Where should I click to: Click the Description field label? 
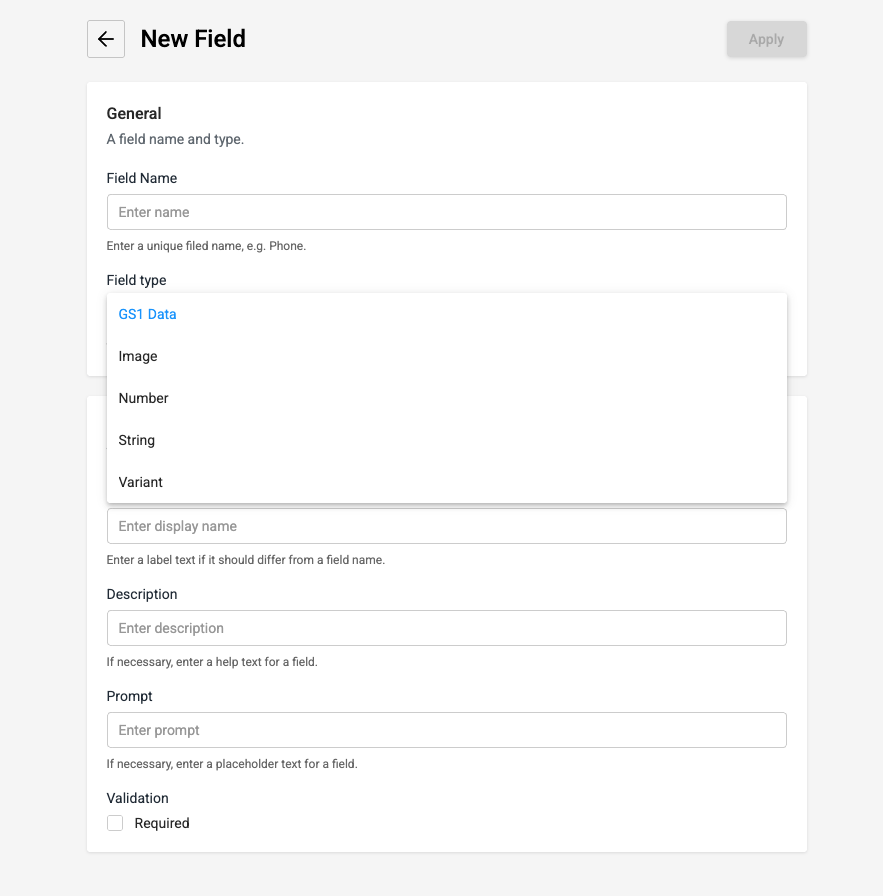142,594
